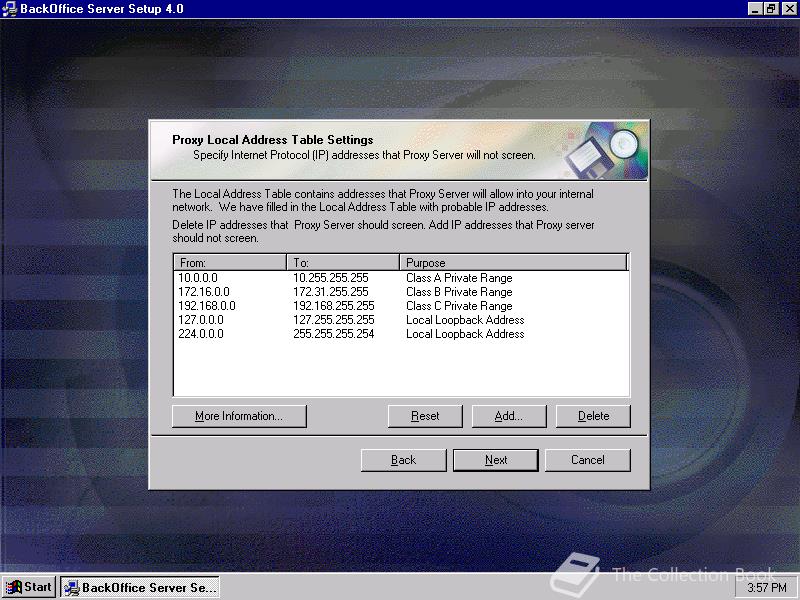The height and width of the screenshot is (600, 800).
Task: Sort by the Purpose column header
Action: pos(513,262)
